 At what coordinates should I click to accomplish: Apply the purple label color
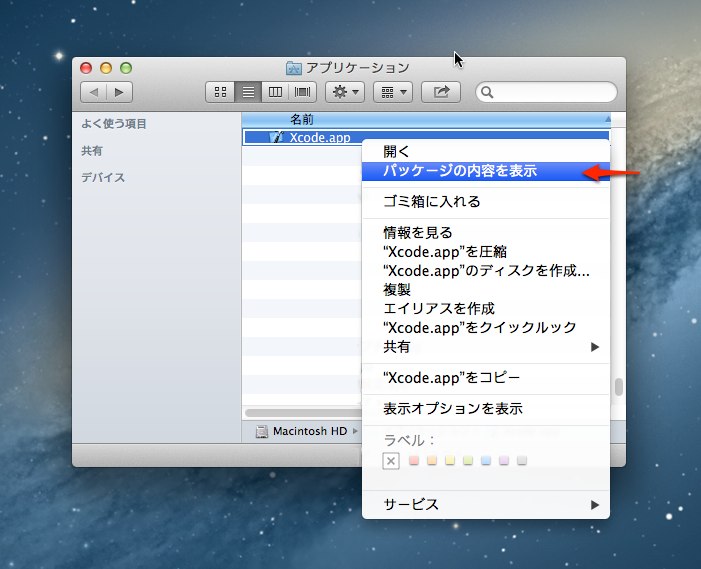coord(504,460)
